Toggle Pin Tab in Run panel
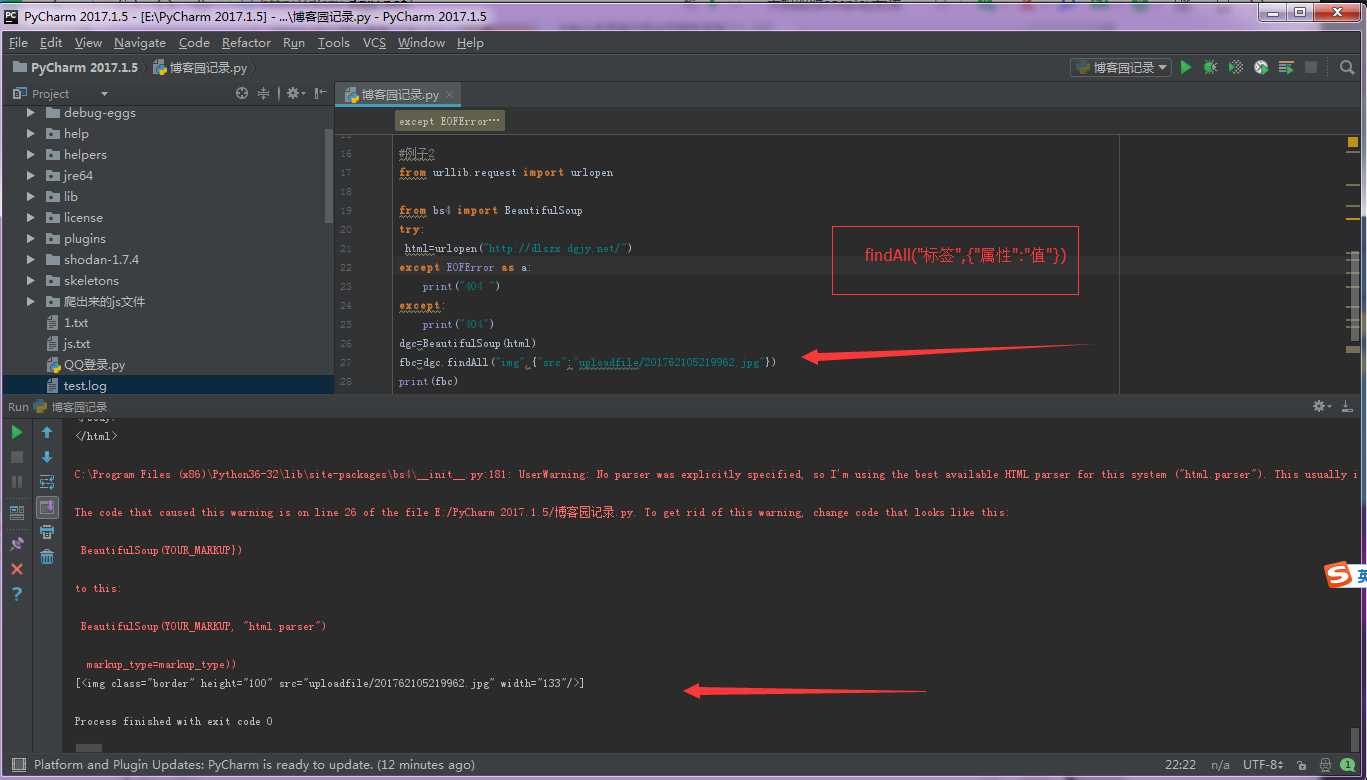1367x780 pixels. [17, 543]
